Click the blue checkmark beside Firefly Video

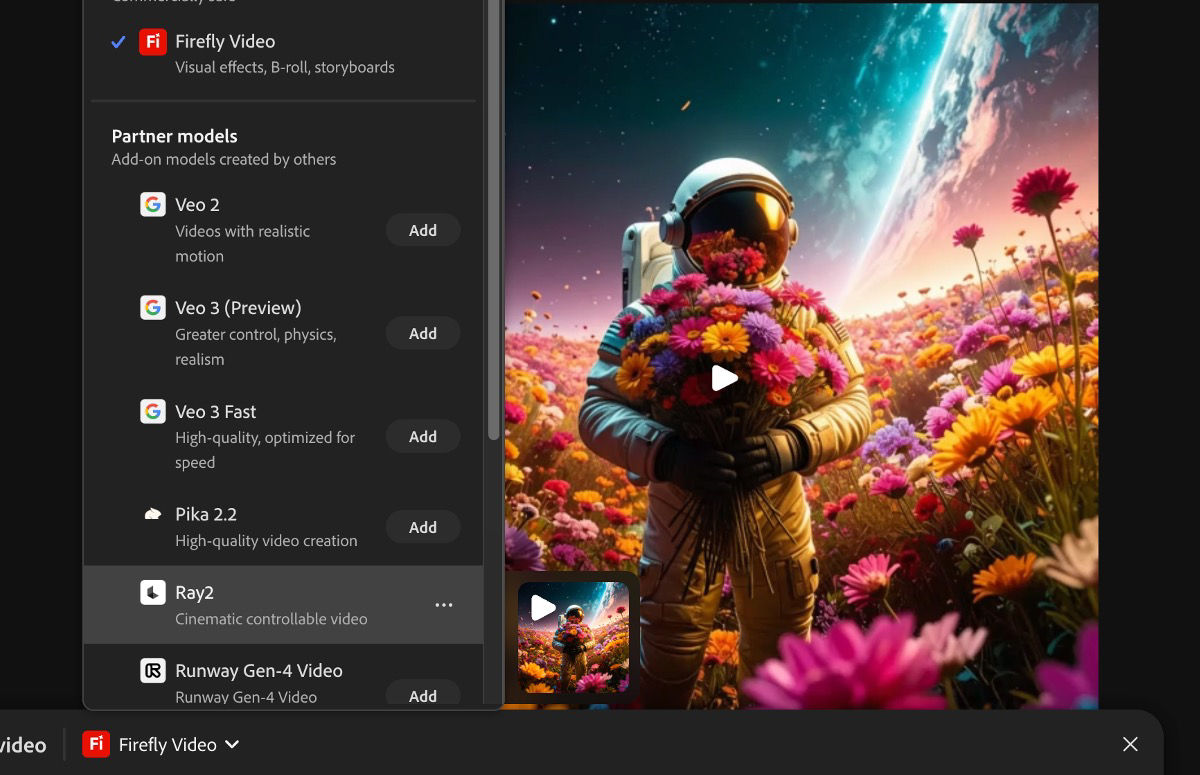pyautogui.click(x=118, y=41)
